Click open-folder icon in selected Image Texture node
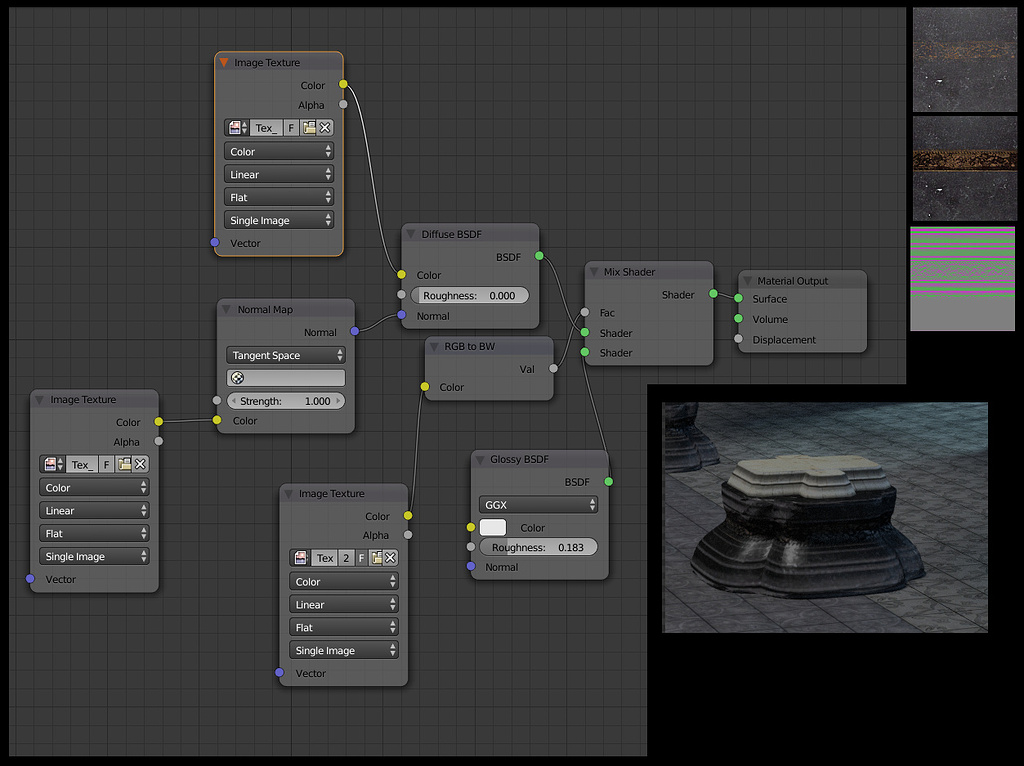The image size is (1024, 766). coord(308,128)
